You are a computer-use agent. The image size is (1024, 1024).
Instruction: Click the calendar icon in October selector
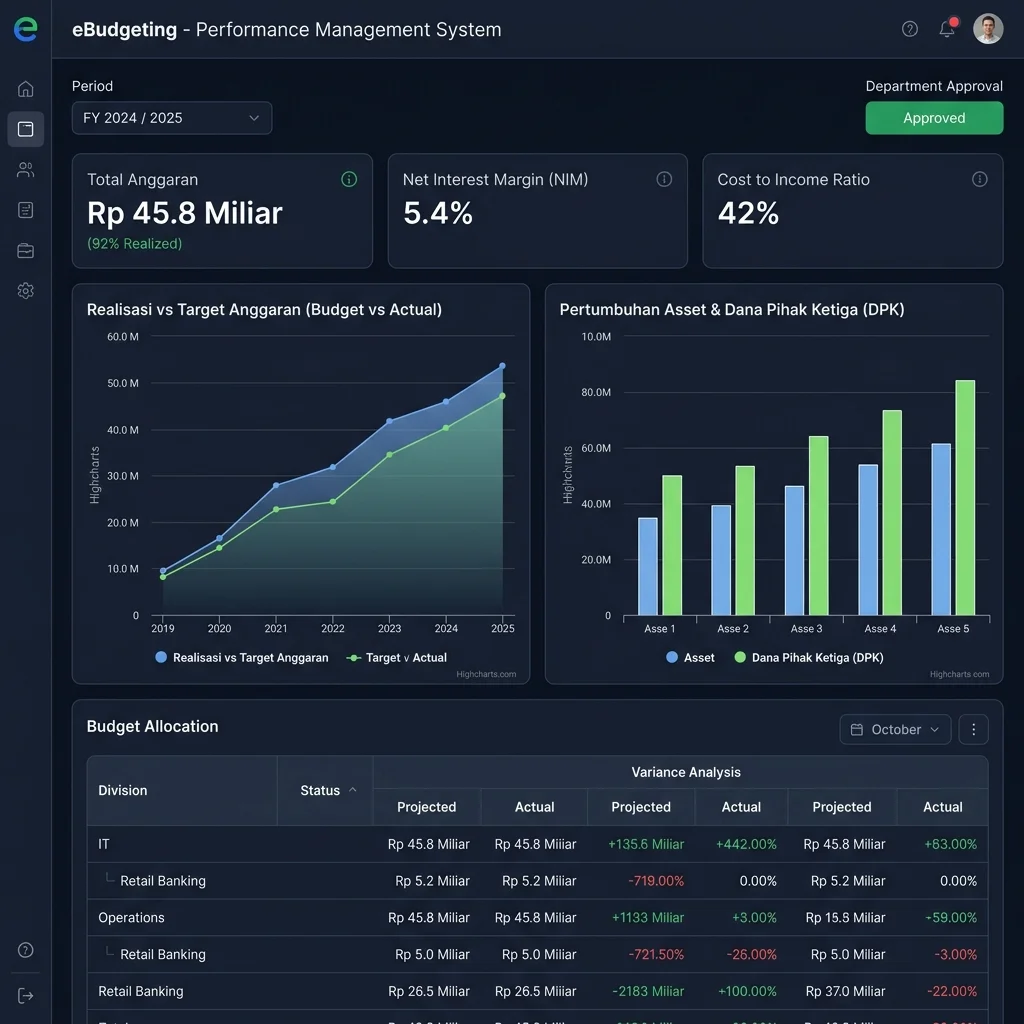click(857, 729)
